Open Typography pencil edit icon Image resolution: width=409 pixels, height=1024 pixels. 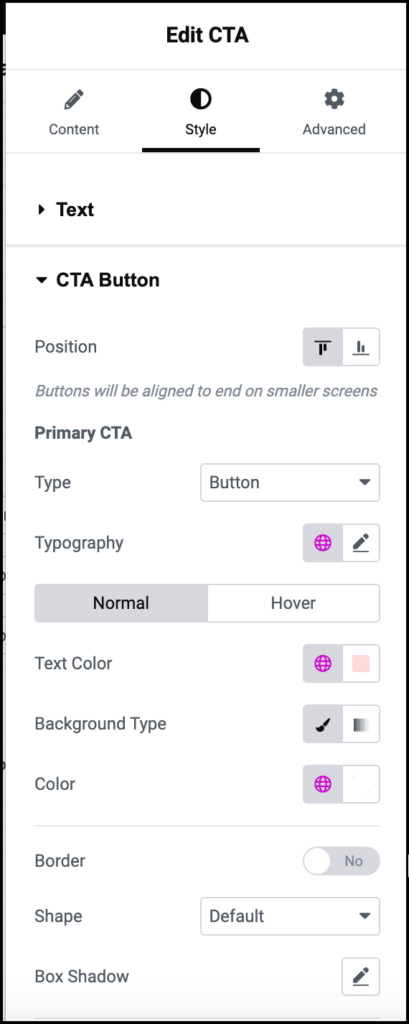tap(361, 543)
